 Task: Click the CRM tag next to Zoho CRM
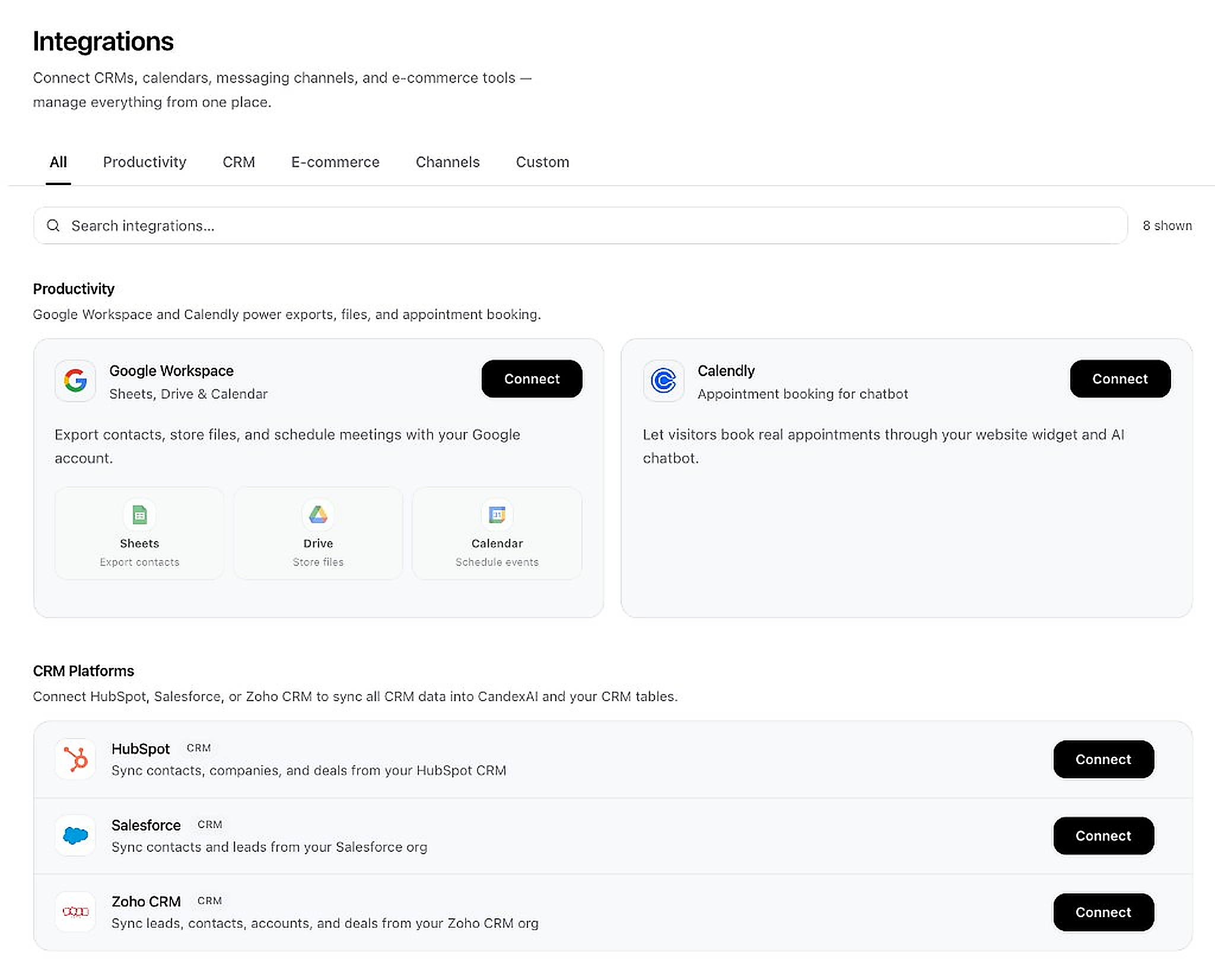[210, 901]
